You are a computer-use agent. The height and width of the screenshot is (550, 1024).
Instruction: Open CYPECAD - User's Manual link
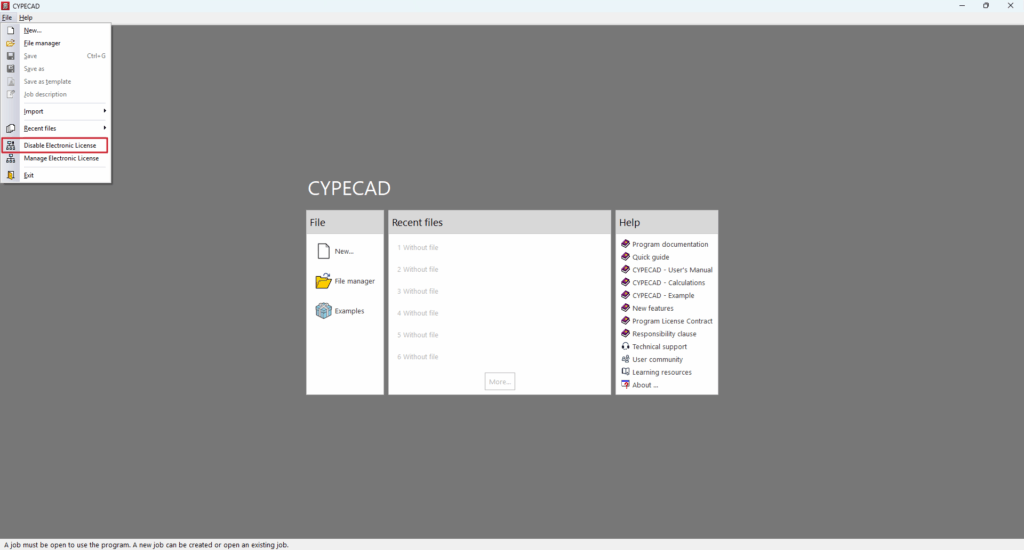[672, 270]
